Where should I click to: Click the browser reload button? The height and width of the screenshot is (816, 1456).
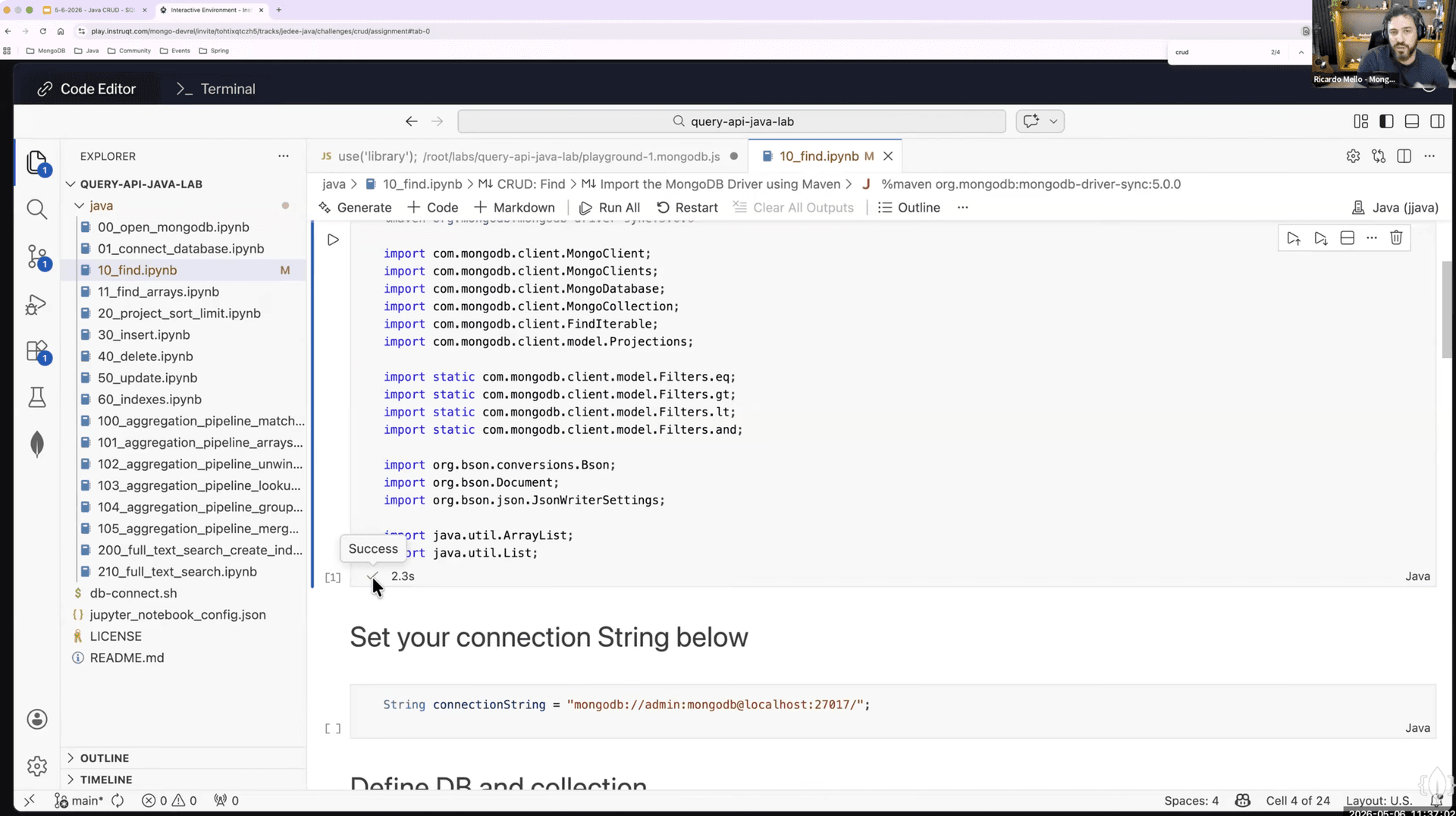coord(42,31)
